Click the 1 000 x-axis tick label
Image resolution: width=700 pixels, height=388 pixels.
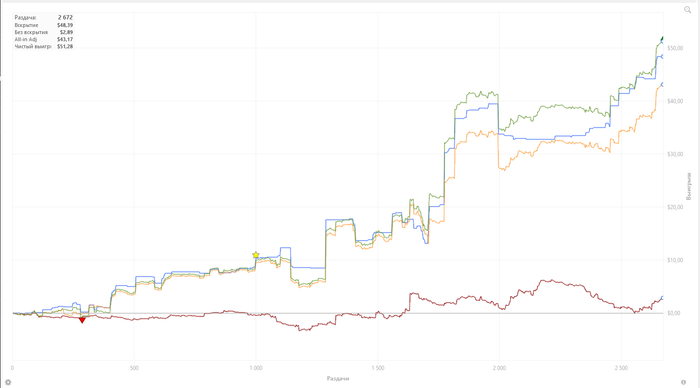(256, 368)
